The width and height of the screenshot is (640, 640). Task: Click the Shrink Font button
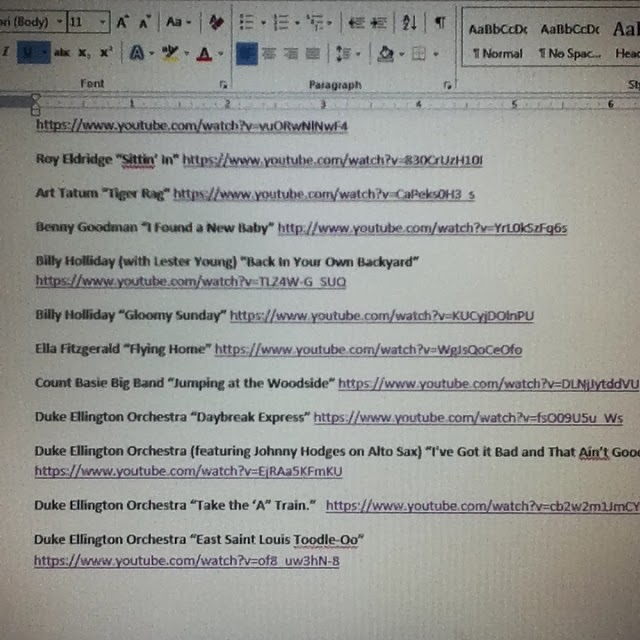pyautogui.click(x=144, y=22)
